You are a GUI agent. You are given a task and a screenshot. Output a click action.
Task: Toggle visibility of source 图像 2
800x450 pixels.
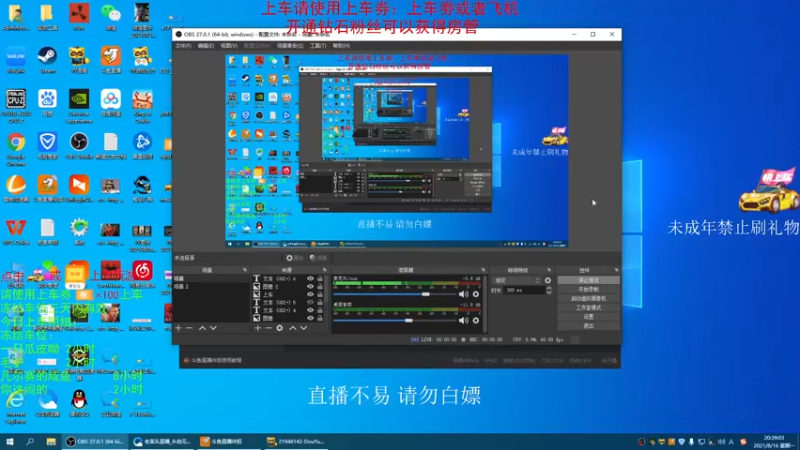(x=310, y=287)
